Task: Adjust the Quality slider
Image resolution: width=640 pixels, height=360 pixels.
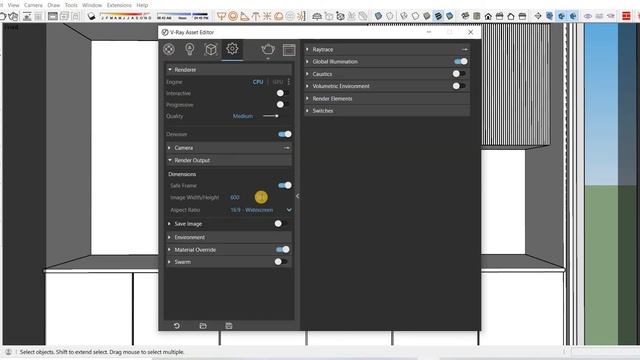Action: pyautogui.click(x=271, y=116)
